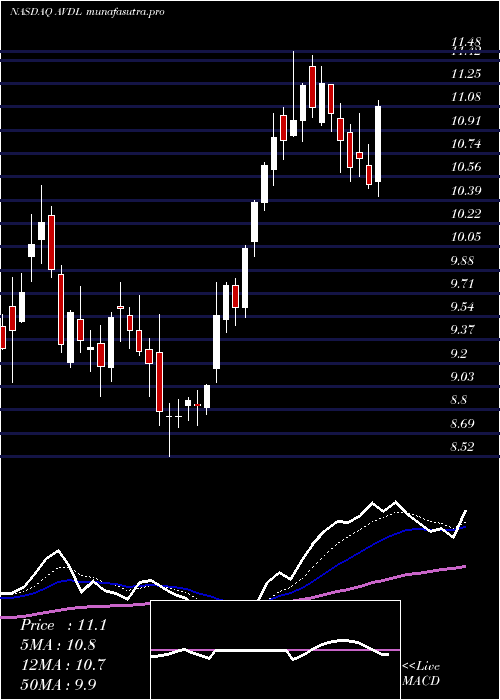
Task: Select the 11.08 price level label
Action: pos(466,97)
